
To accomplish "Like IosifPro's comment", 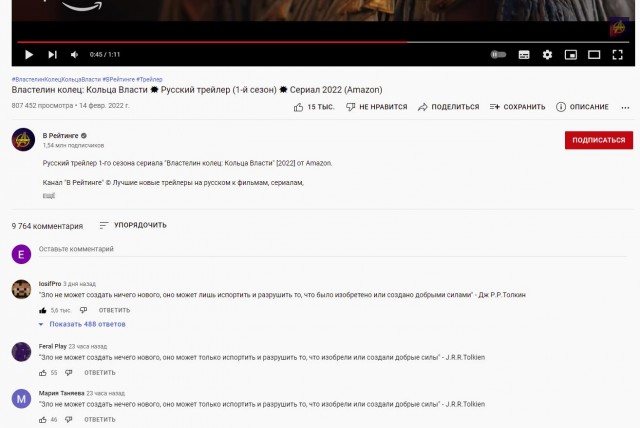I will click(42, 310).
